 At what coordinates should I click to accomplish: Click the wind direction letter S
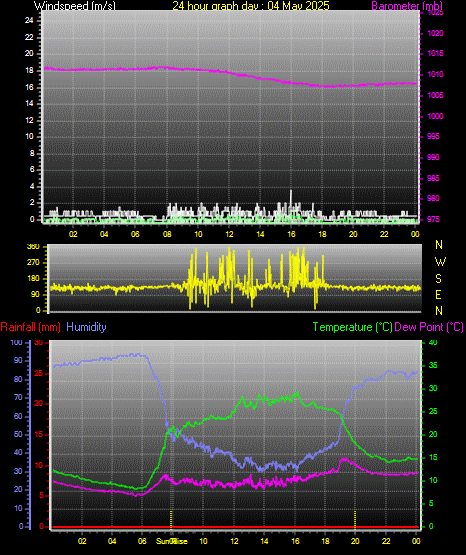[438, 279]
